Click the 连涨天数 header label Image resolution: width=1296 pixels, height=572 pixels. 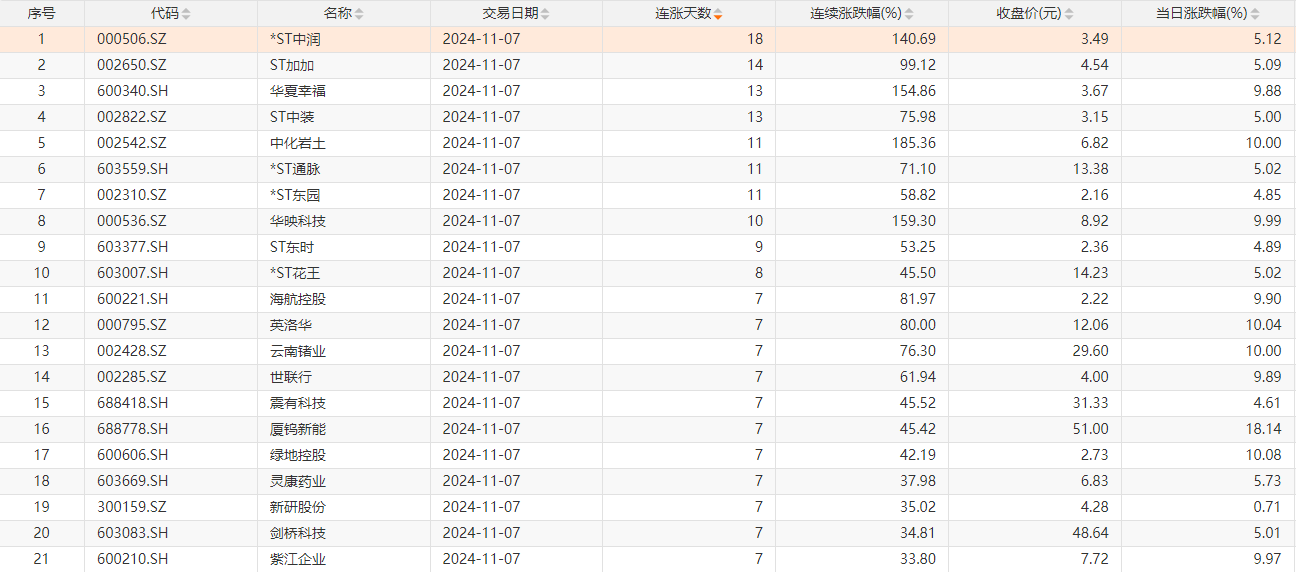(683, 14)
